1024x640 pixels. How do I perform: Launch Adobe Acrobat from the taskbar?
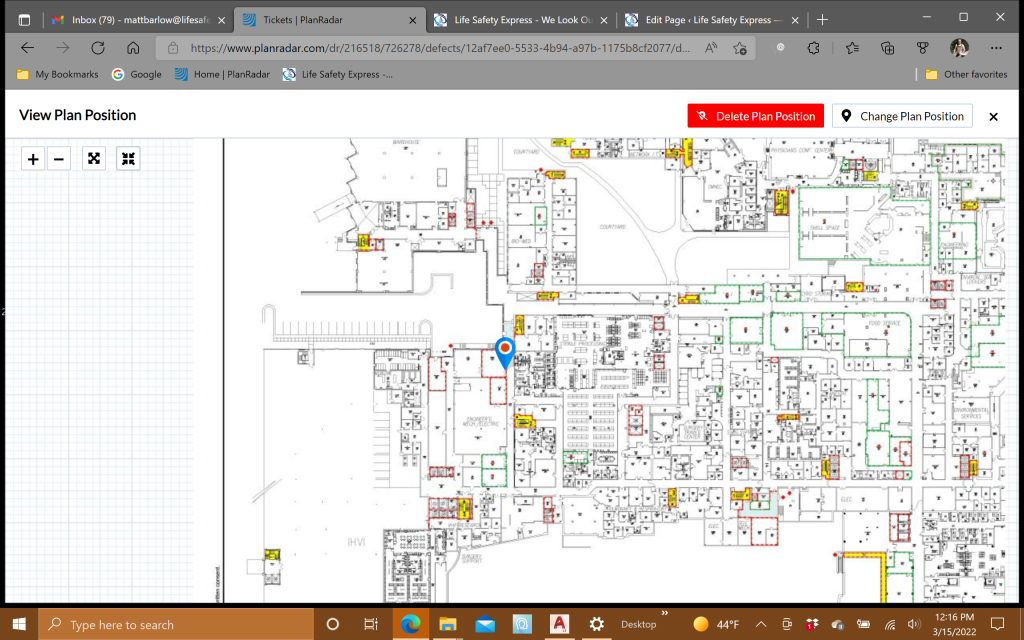[x=559, y=624]
